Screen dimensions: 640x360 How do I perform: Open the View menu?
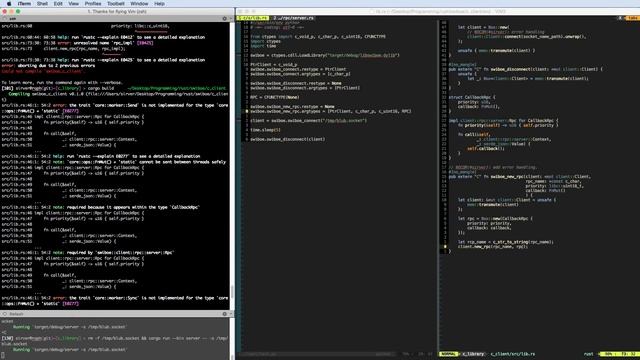point(73,4)
